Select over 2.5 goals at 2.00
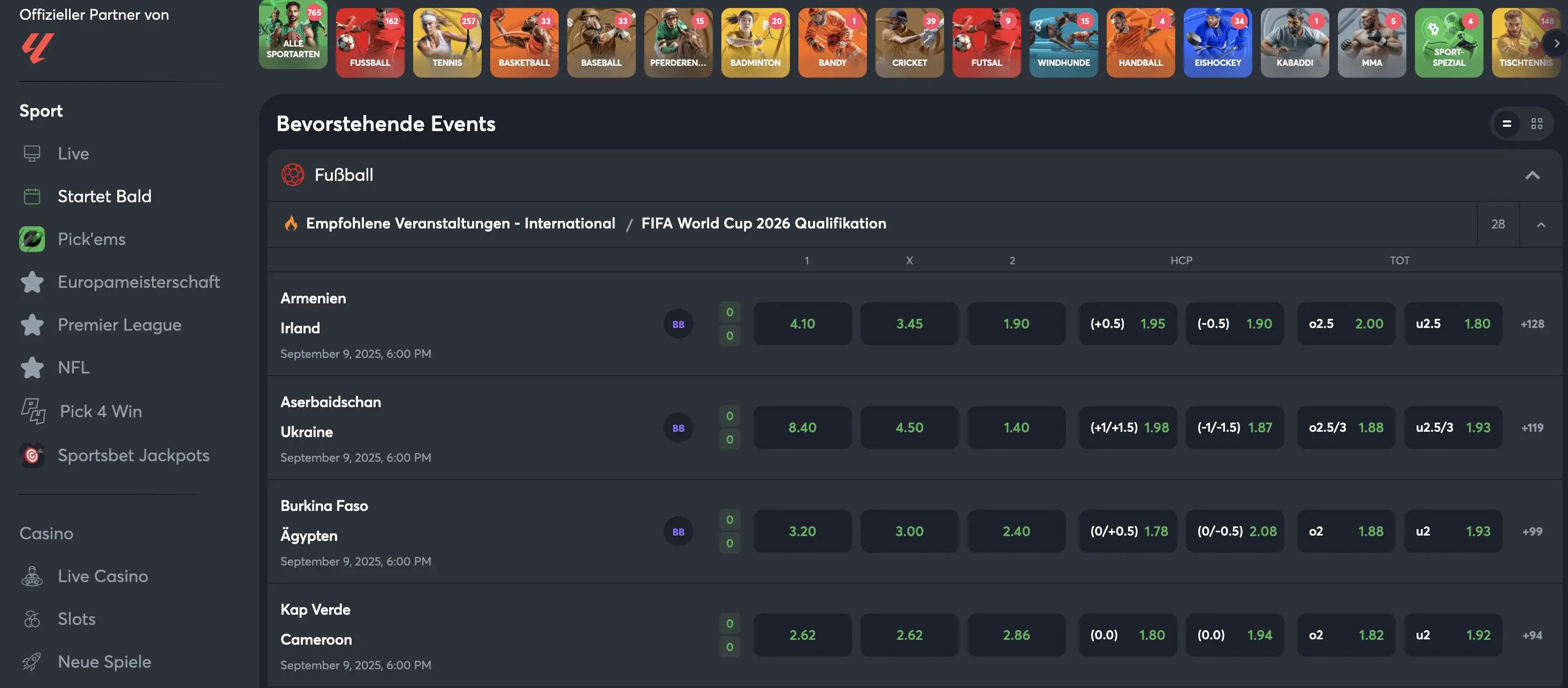The width and height of the screenshot is (1568, 688). pos(1346,324)
